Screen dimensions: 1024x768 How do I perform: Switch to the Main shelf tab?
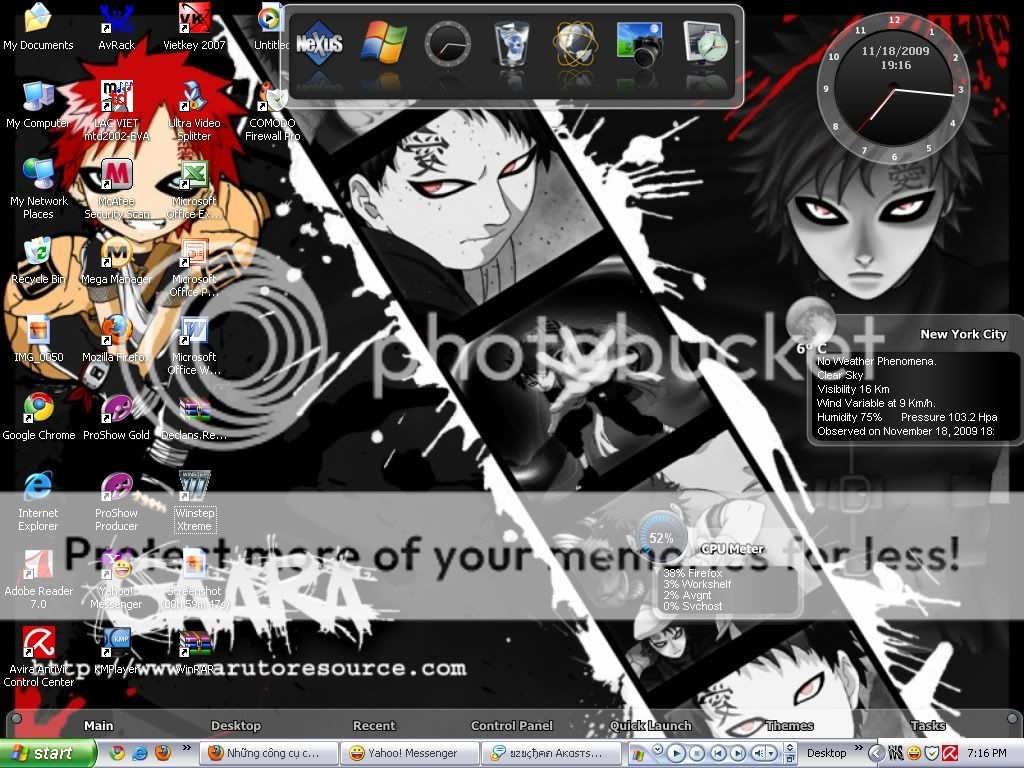(99, 726)
